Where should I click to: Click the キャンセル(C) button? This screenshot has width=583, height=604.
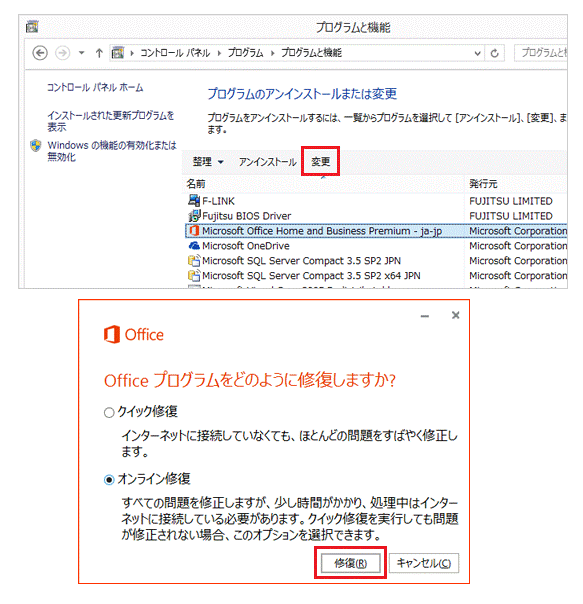tap(424, 563)
